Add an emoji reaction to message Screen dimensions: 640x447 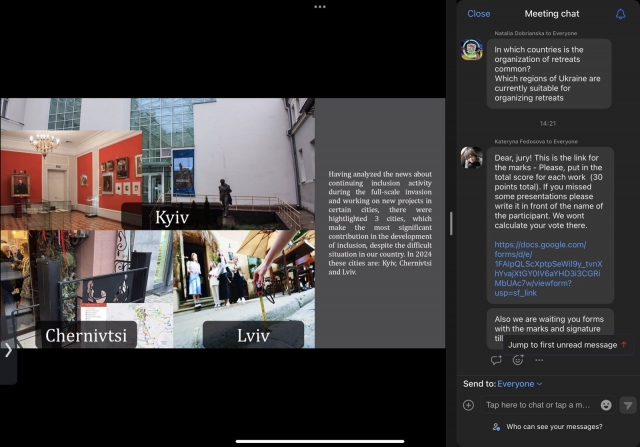coord(518,360)
